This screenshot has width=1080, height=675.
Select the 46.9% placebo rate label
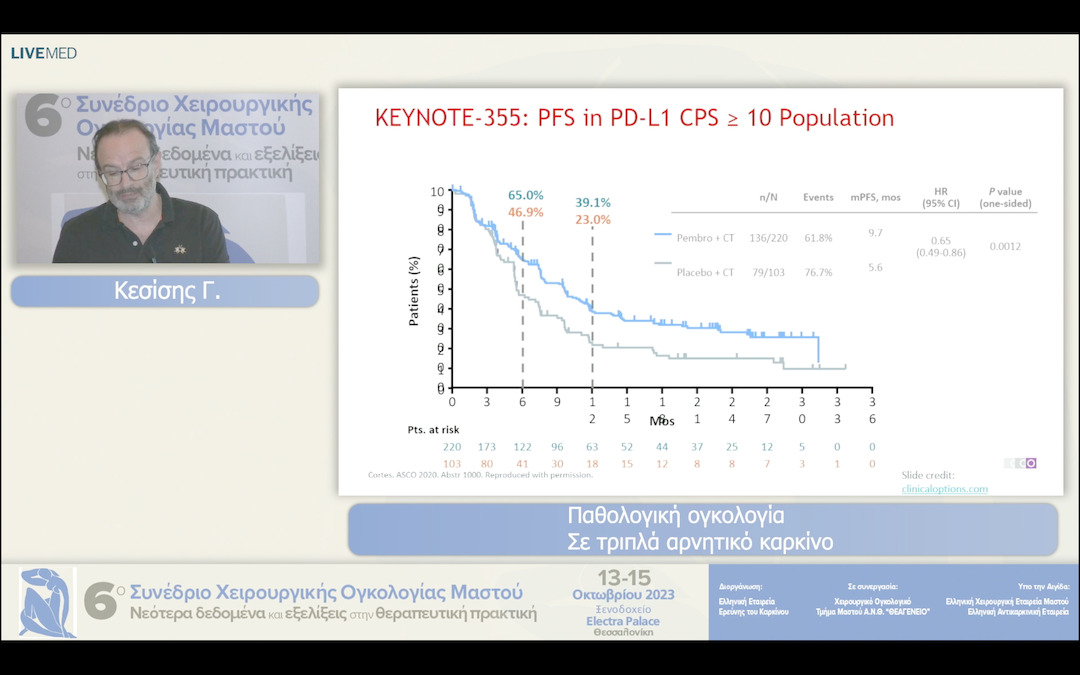526,212
